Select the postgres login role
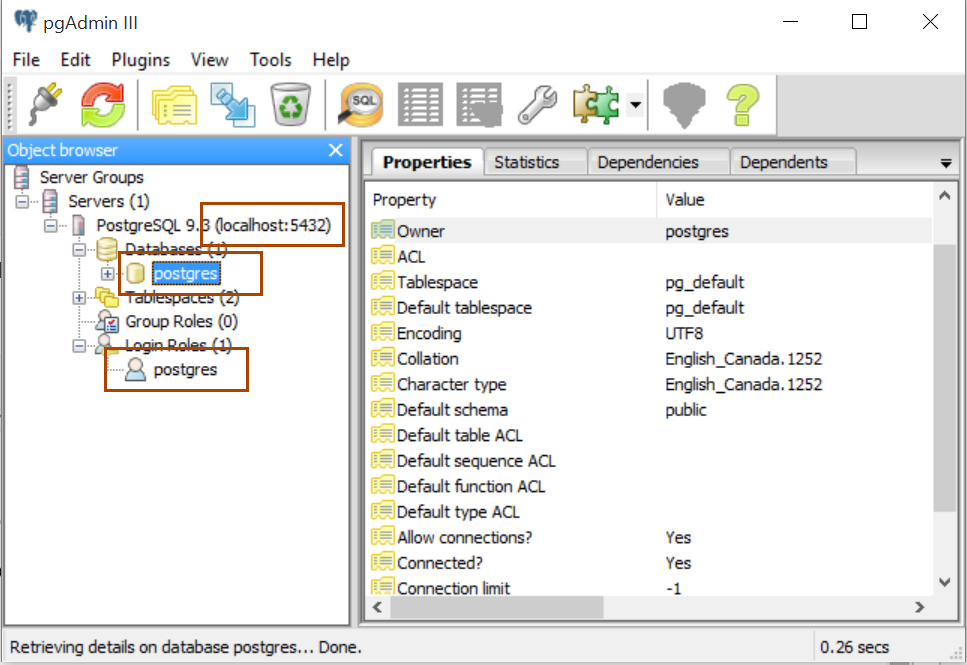Image resolution: width=967 pixels, height=665 pixels. [185, 370]
